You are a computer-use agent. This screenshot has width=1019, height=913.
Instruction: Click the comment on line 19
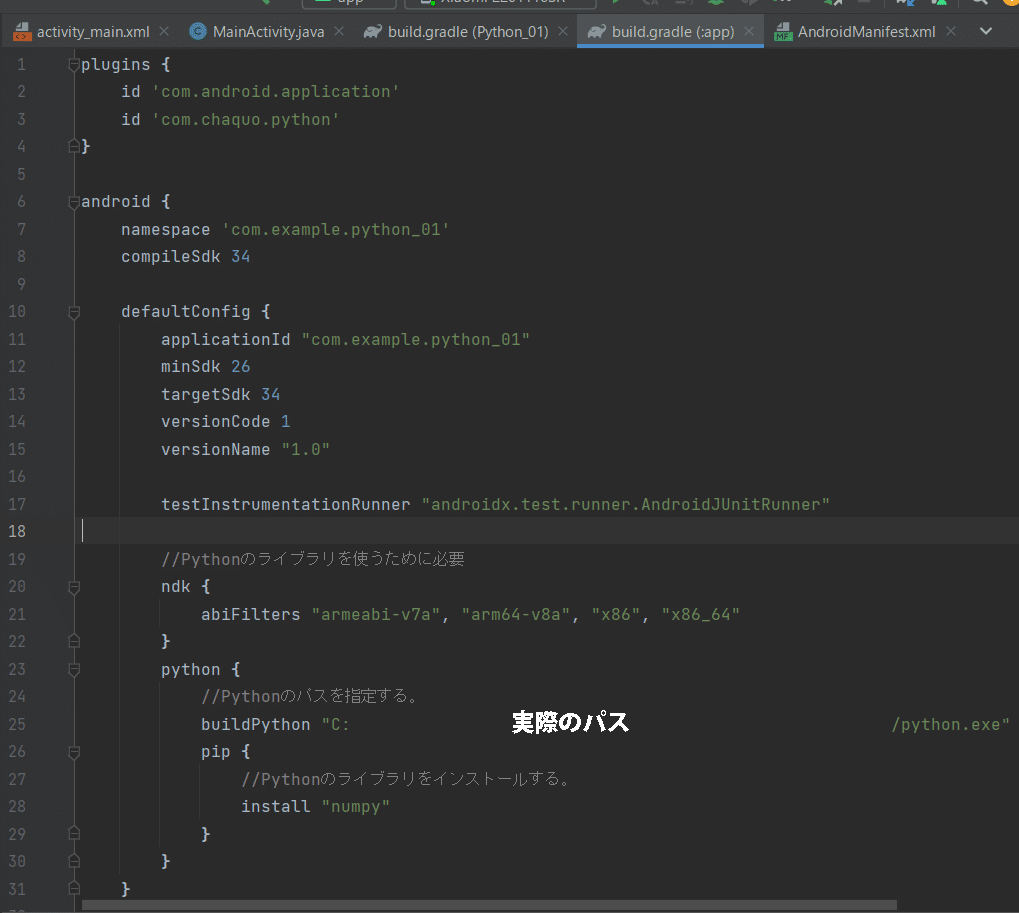click(313, 559)
